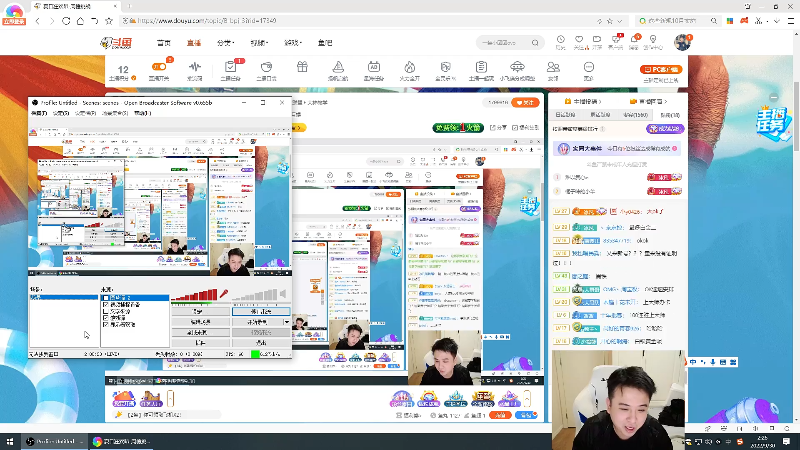Click the shield card toolbar icon
The image size is (800, 450).
[445, 67]
